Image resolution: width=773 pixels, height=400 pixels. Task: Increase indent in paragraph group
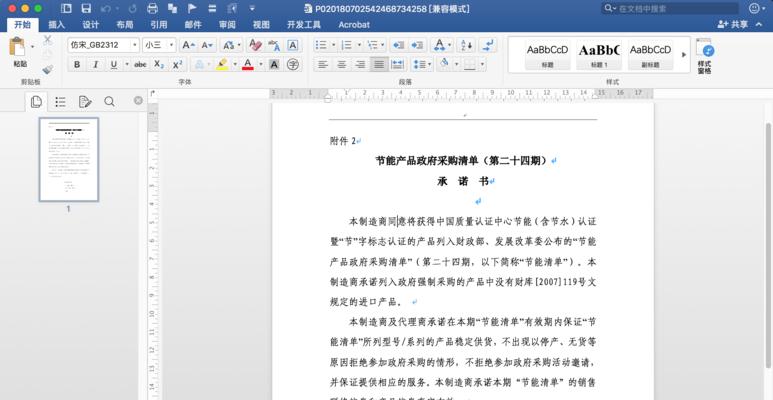(x=417, y=45)
